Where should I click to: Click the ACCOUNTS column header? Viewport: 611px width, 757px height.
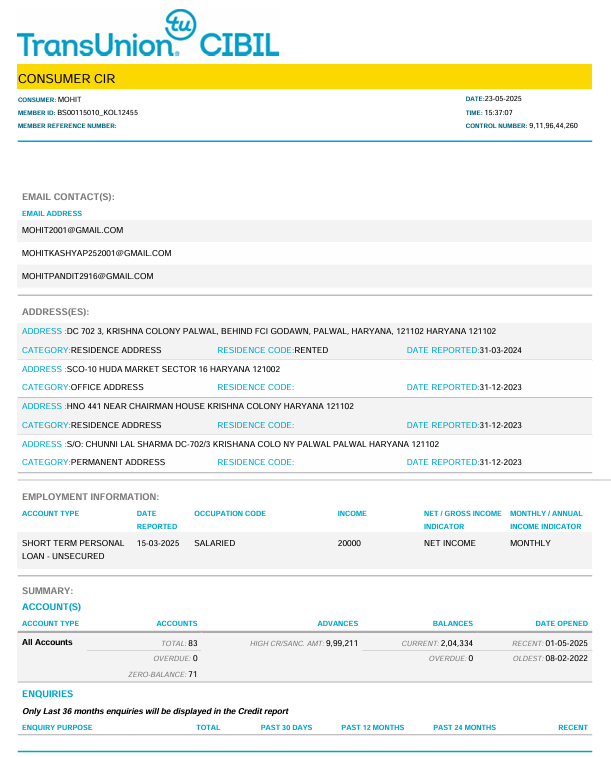pos(177,623)
